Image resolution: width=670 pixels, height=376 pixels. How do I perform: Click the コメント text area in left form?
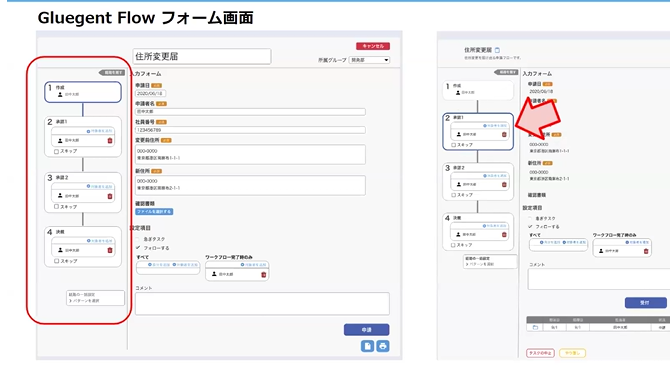pos(262,304)
